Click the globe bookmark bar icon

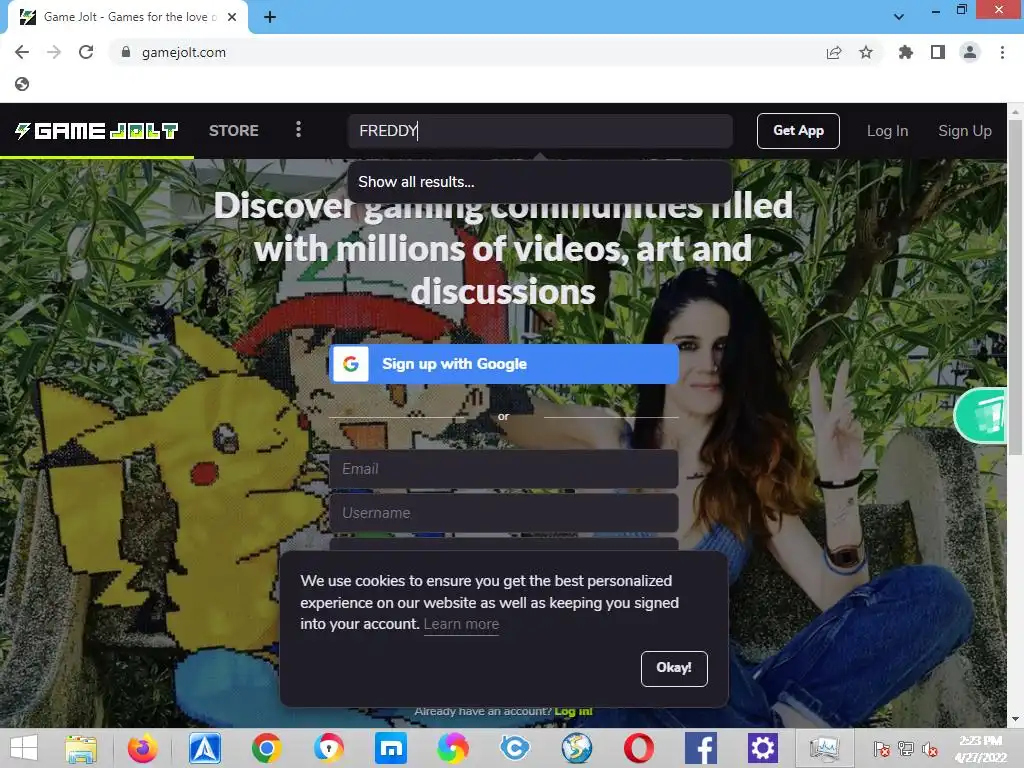click(22, 84)
